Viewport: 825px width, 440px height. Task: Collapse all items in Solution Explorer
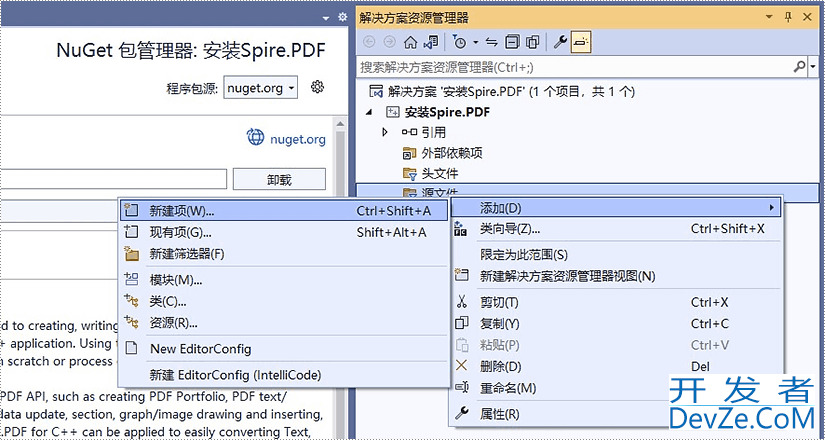tap(511, 42)
